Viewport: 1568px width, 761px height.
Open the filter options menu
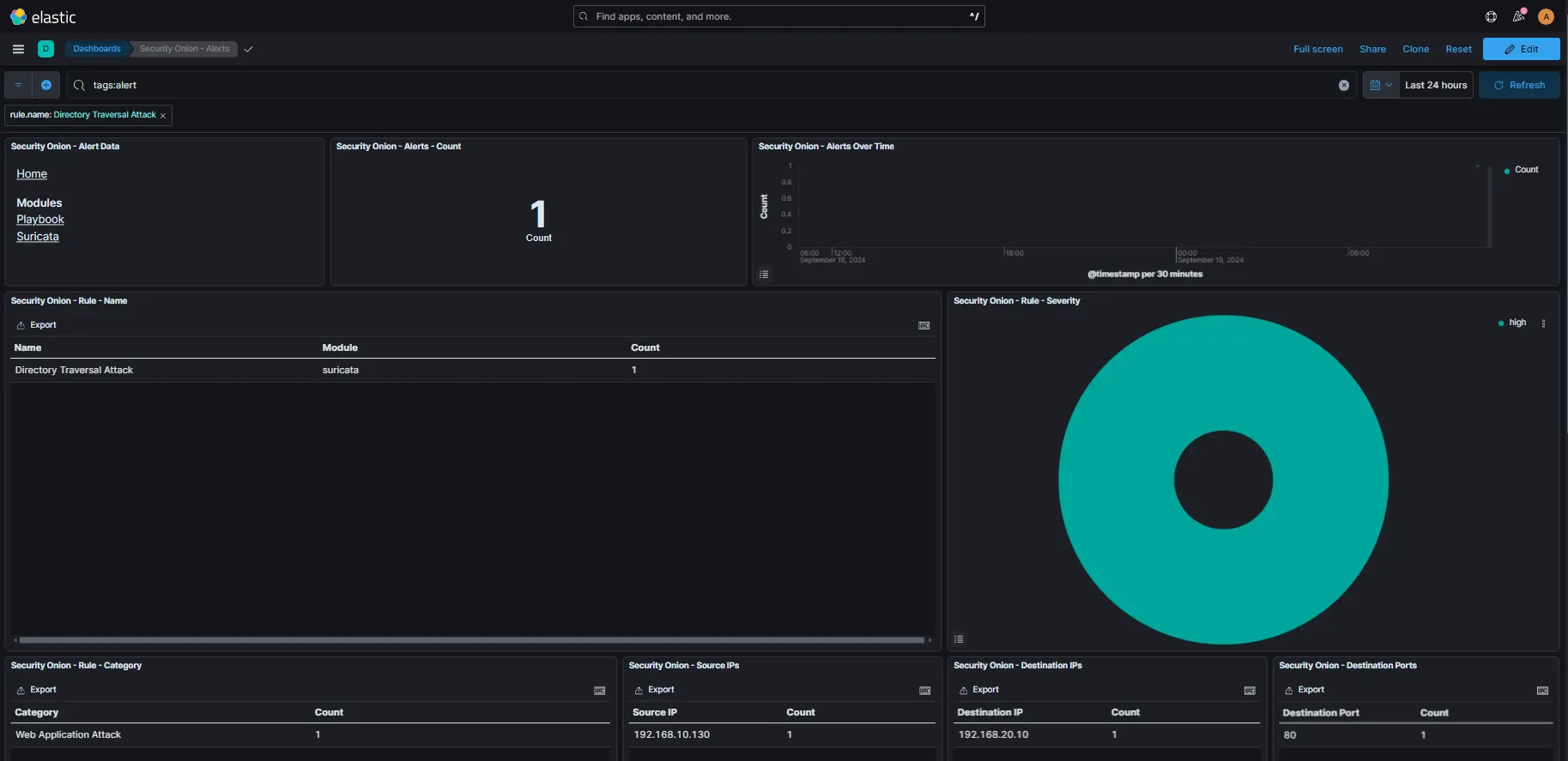tap(18, 85)
